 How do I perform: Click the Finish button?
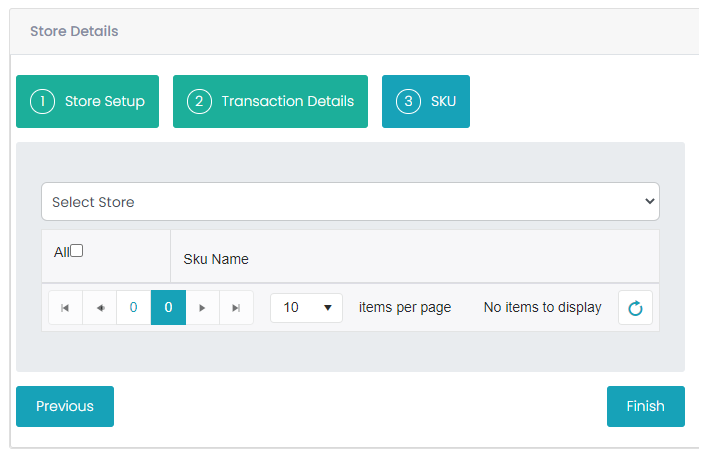point(646,406)
